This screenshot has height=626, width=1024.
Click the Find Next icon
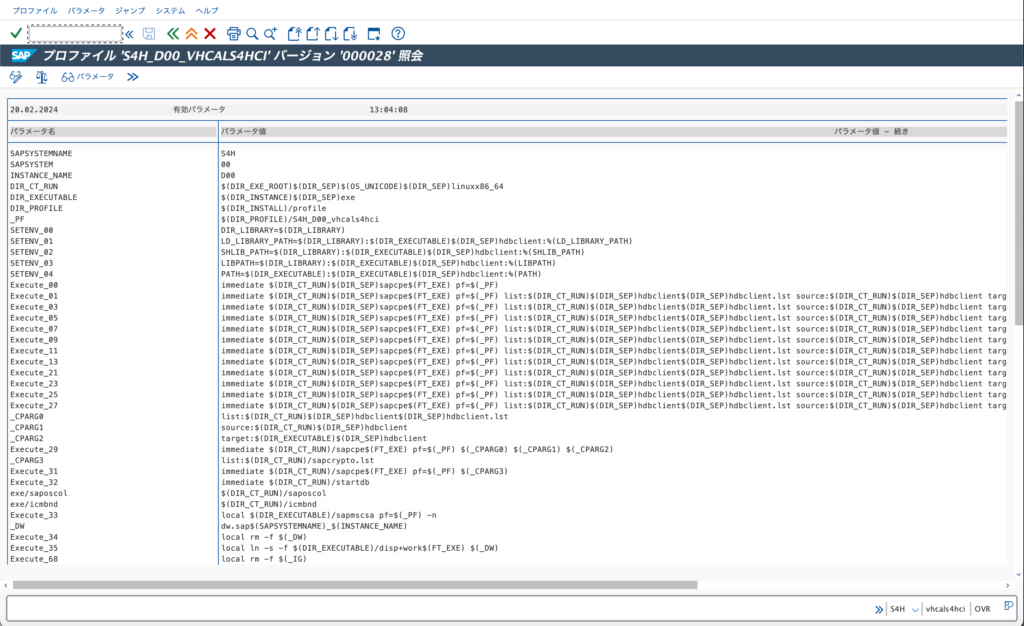pyautogui.click(x=269, y=33)
